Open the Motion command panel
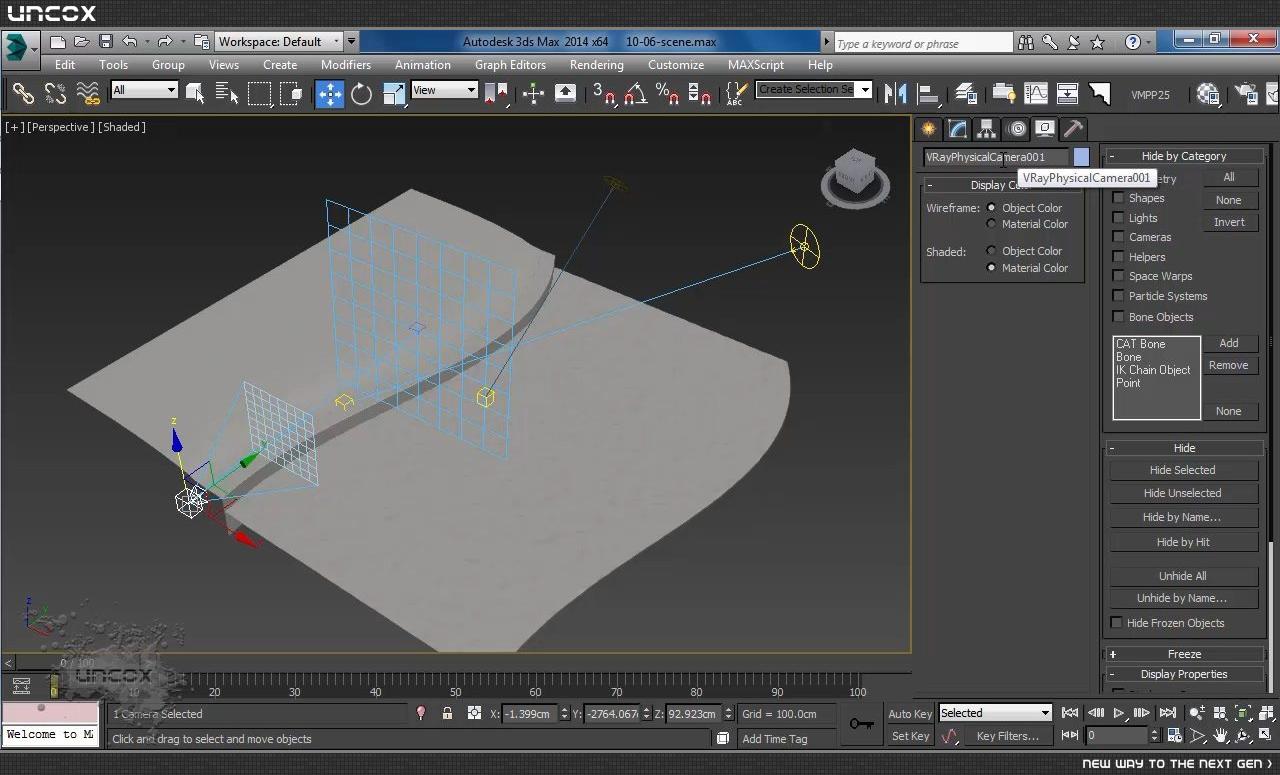The image size is (1280, 775). (1017, 128)
